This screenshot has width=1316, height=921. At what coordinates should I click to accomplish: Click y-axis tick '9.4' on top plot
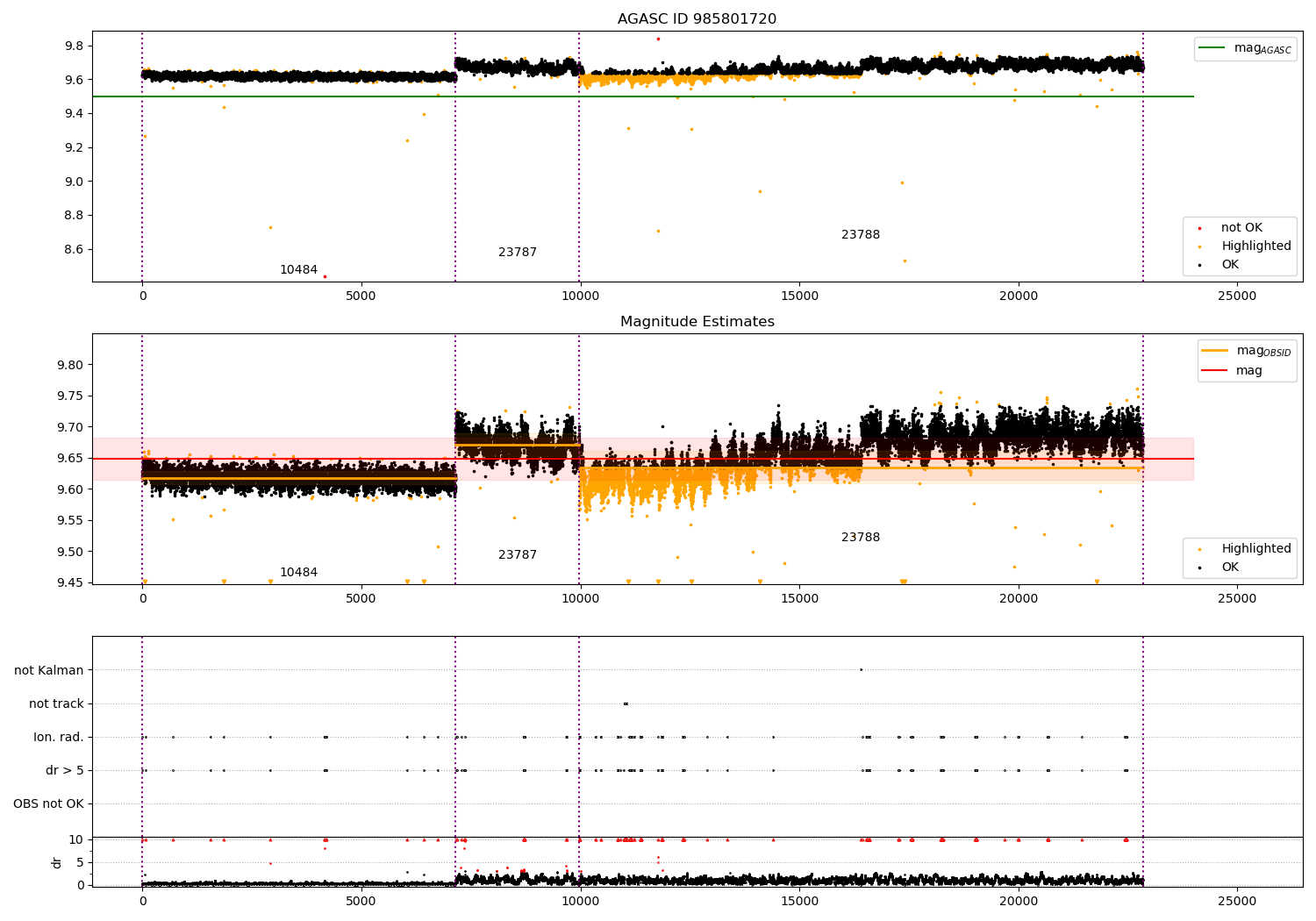point(75,114)
